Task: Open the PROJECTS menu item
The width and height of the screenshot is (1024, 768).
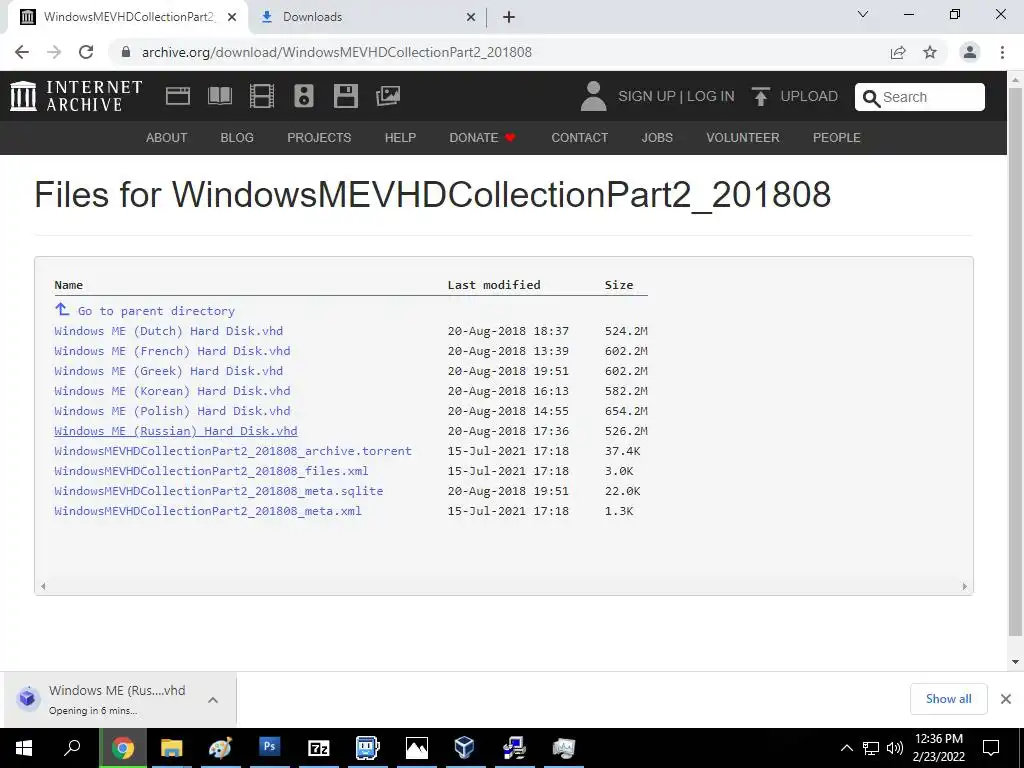Action: point(319,138)
